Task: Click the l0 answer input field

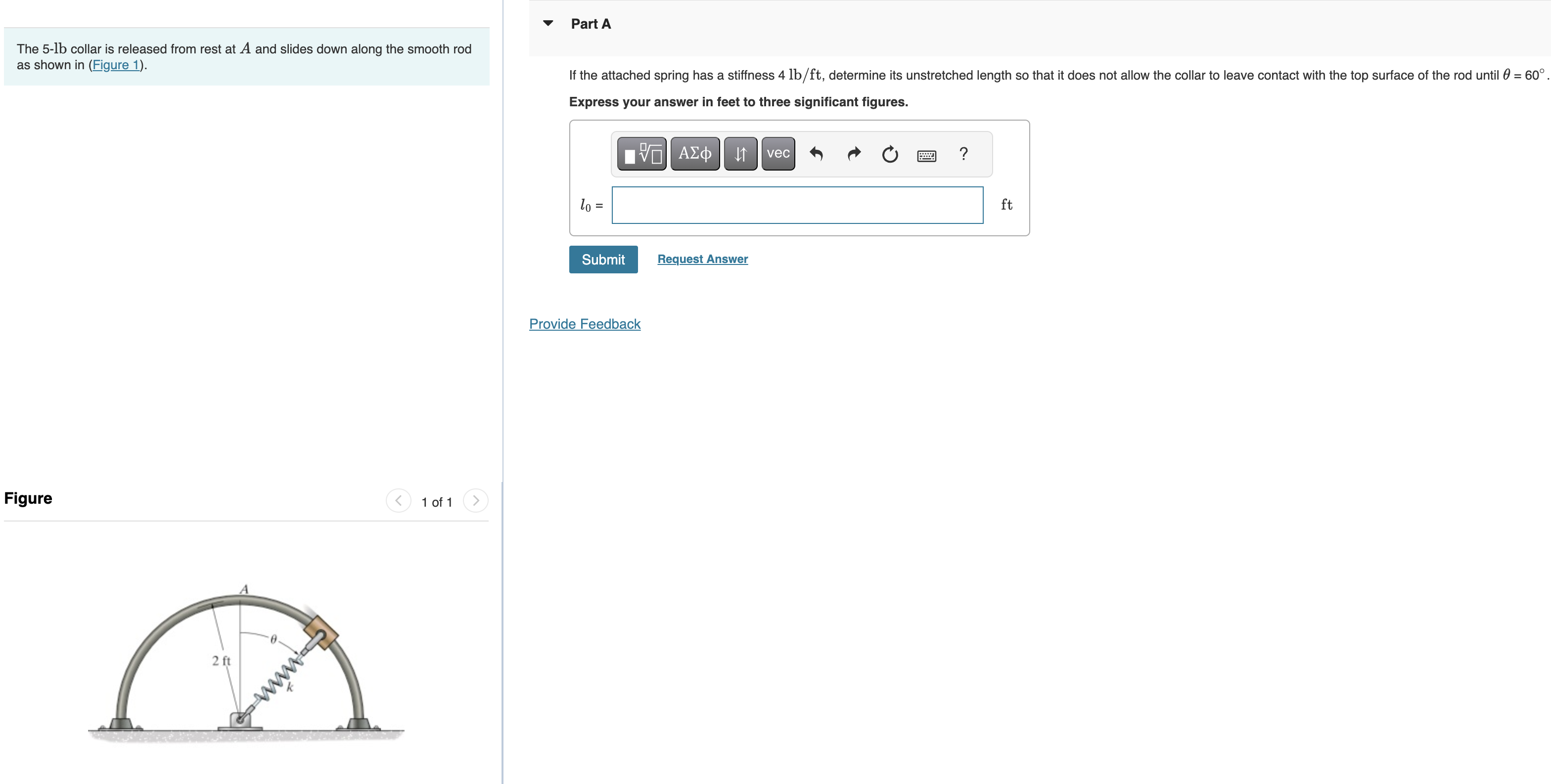Action: 797,205
